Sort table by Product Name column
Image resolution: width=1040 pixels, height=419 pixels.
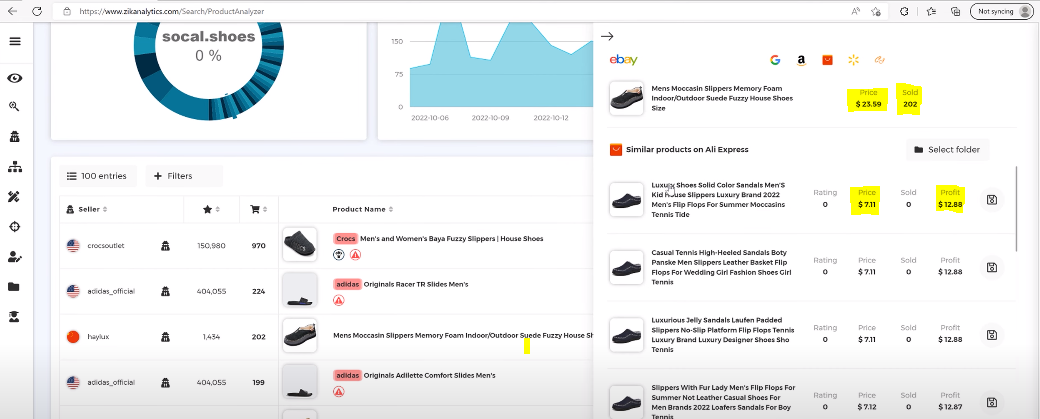point(361,210)
